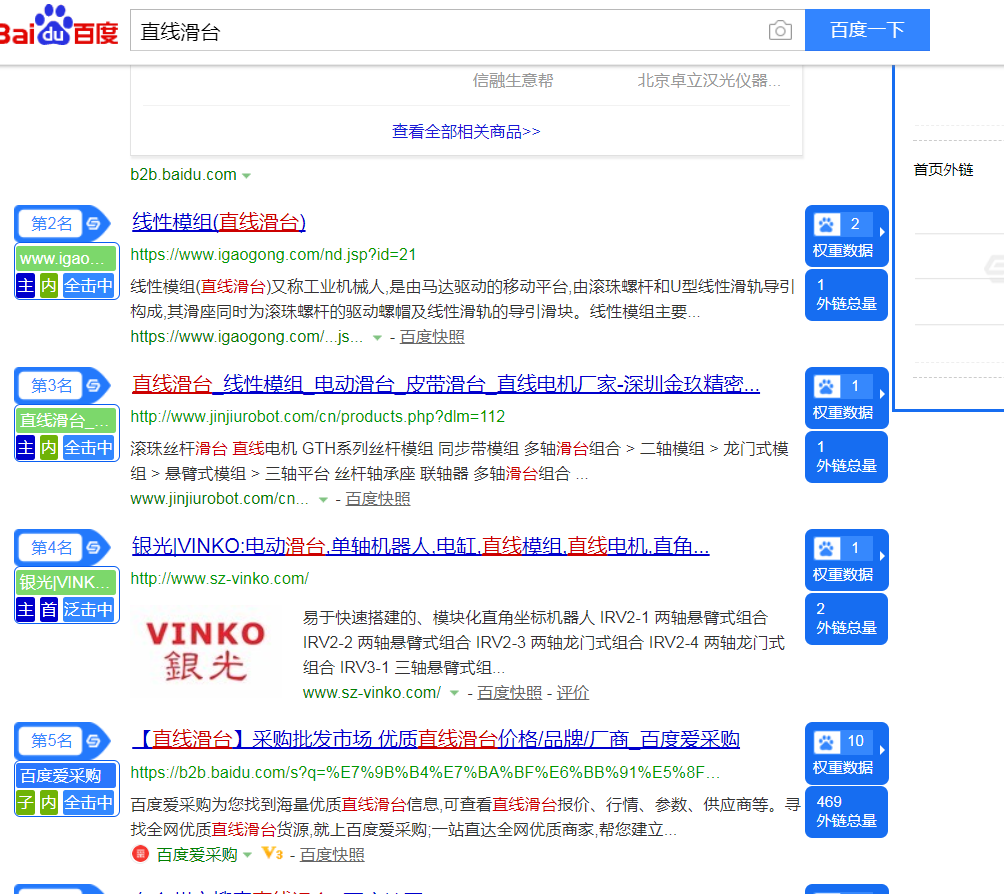Click the VINKO 银光 logo thumbnail
The width and height of the screenshot is (1004, 894).
[x=205, y=648]
